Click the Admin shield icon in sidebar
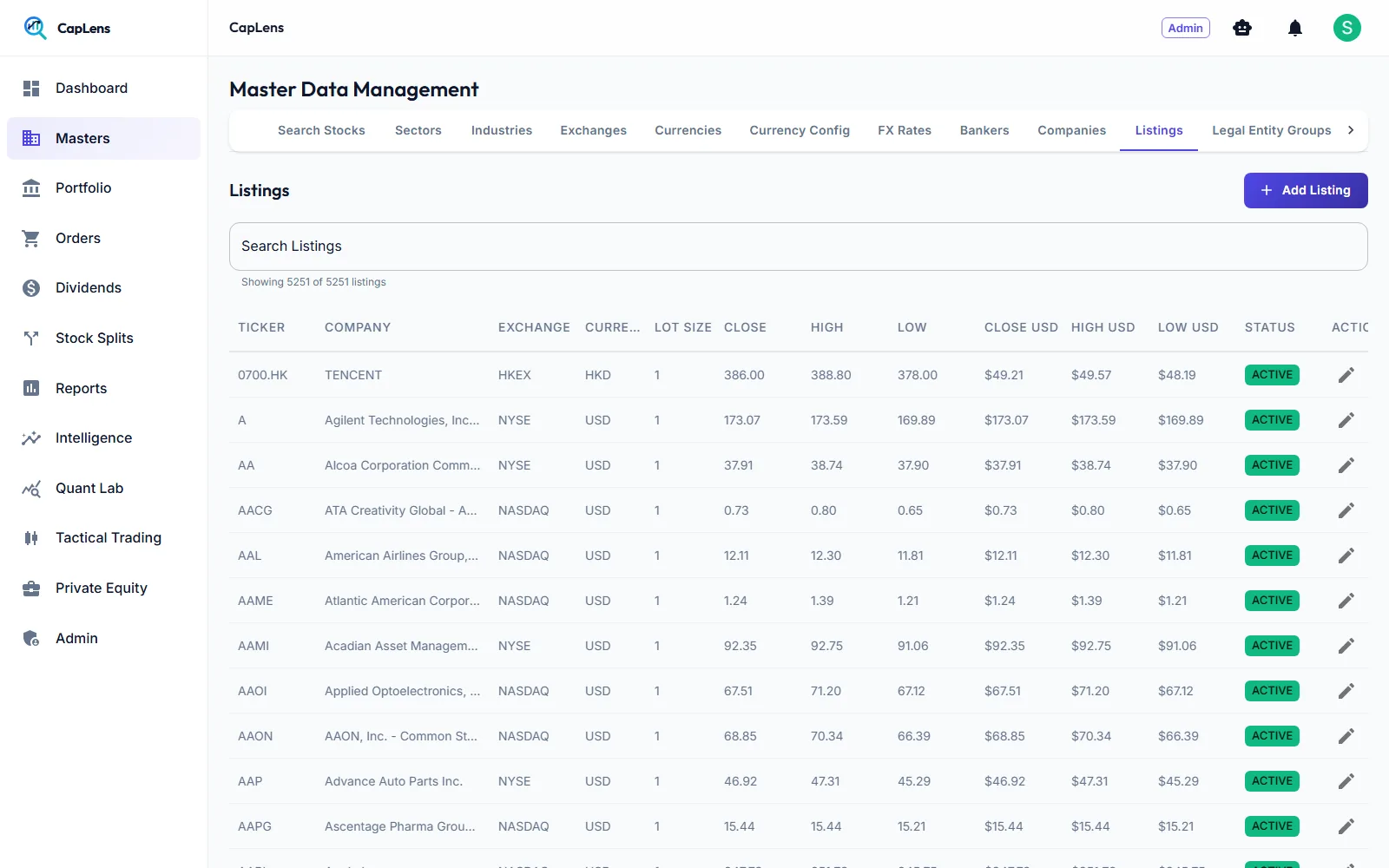The height and width of the screenshot is (868, 1389). [31, 639]
